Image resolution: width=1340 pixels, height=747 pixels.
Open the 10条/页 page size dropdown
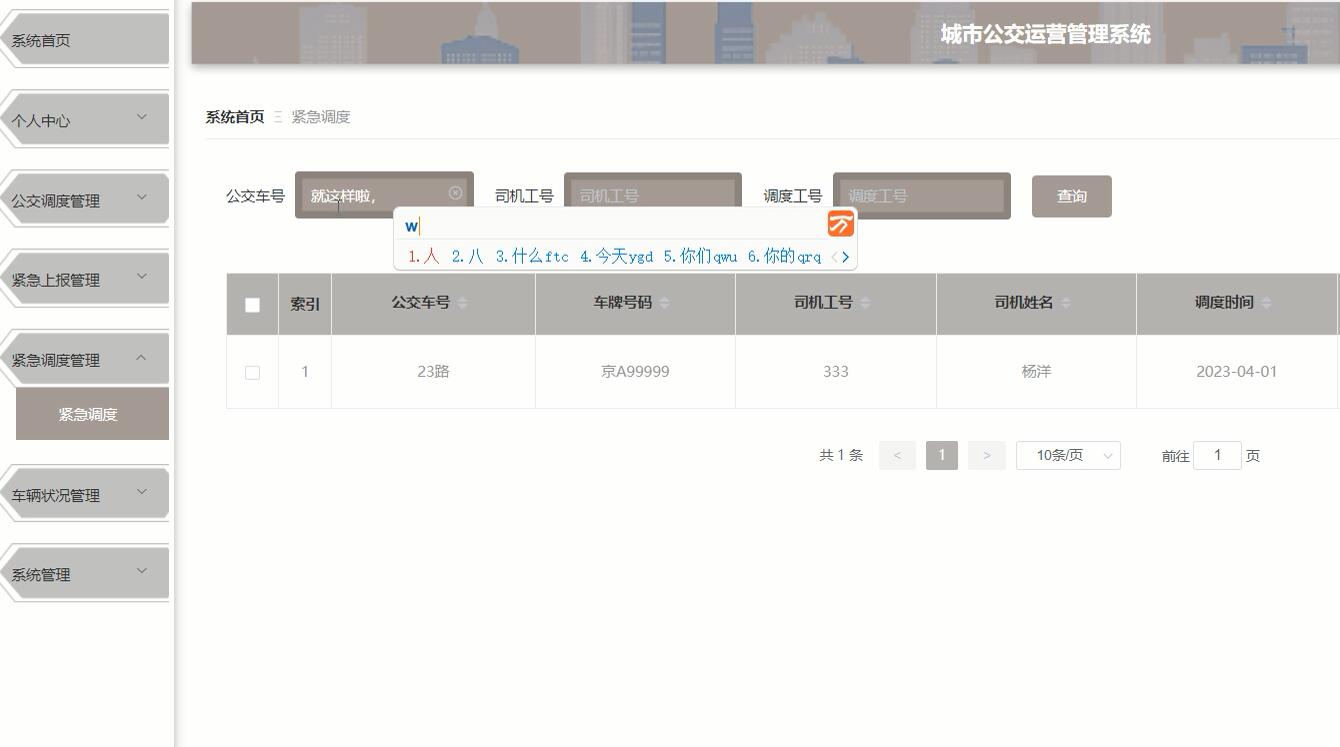tap(1067, 455)
